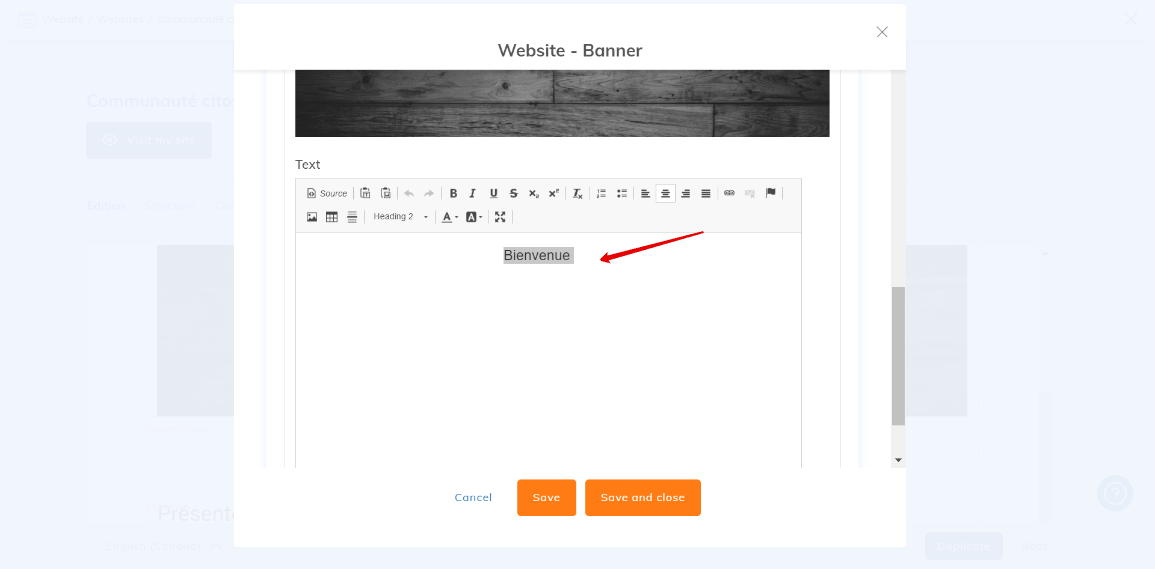Viewport: 1155px width, 569px height.
Task: Switch to the Edition tab in background
Action: (x=106, y=206)
